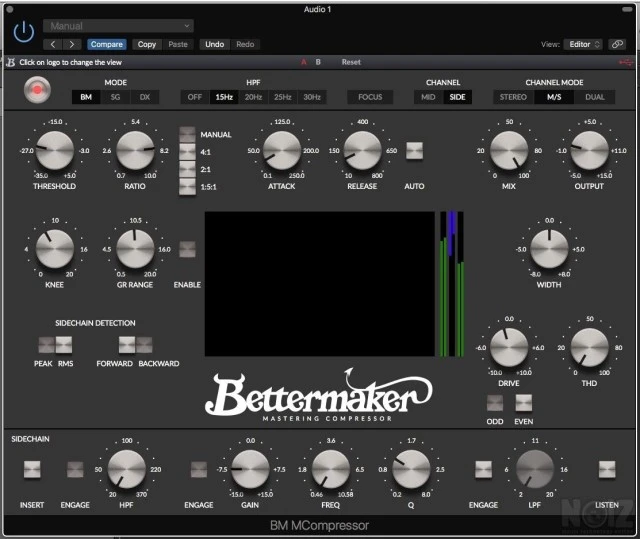Viewport: 640px width, 539px height.
Task: Set HPF to 30Hz
Action: pyautogui.click(x=312, y=97)
